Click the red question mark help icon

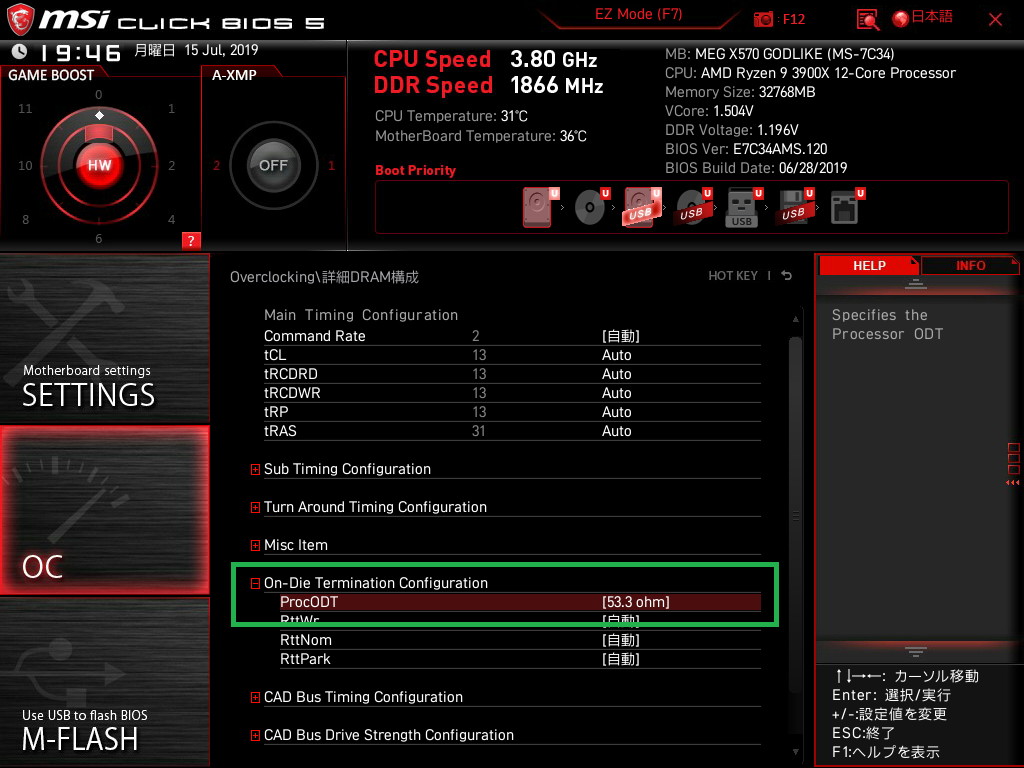191,240
